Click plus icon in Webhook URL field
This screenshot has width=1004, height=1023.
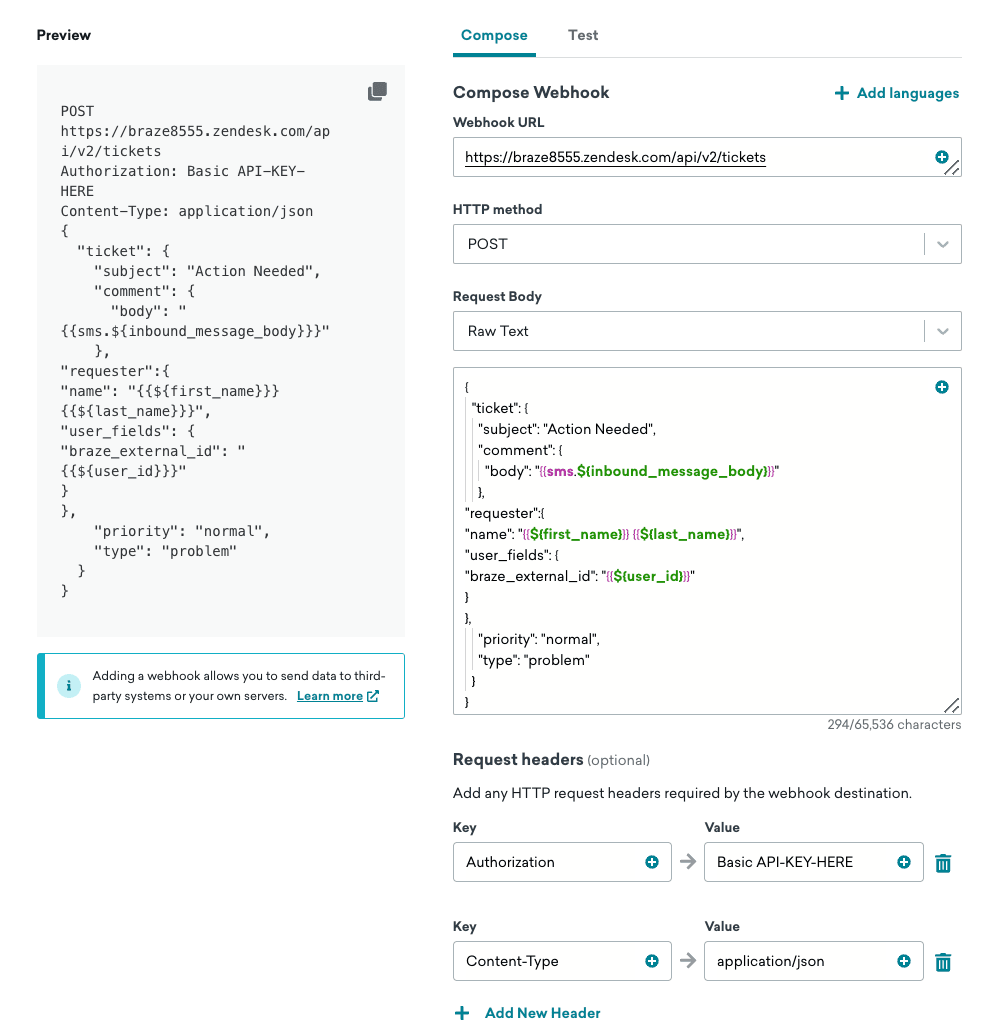point(941,157)
